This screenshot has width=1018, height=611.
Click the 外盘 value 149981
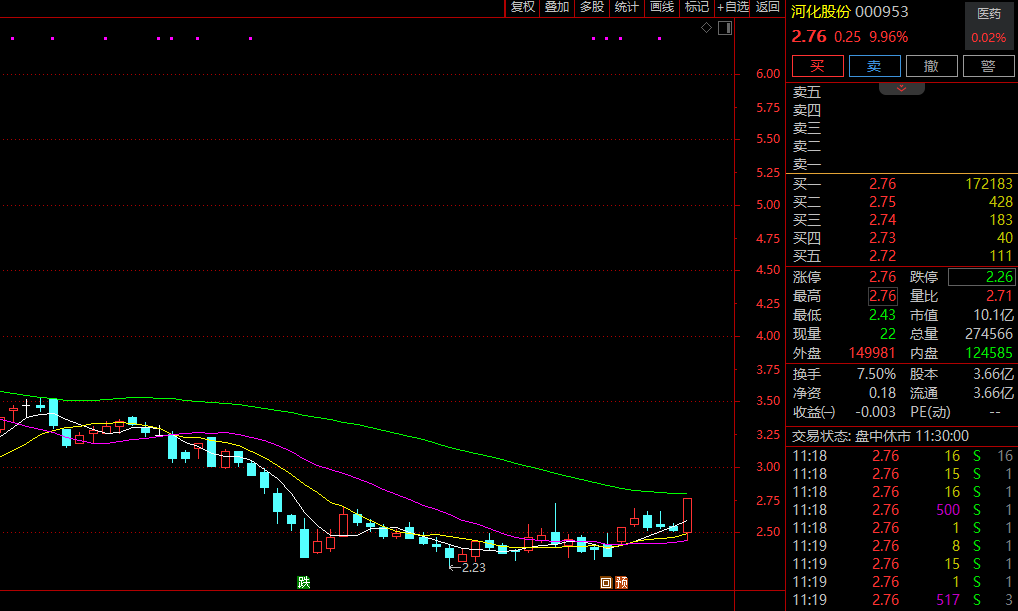872,353
